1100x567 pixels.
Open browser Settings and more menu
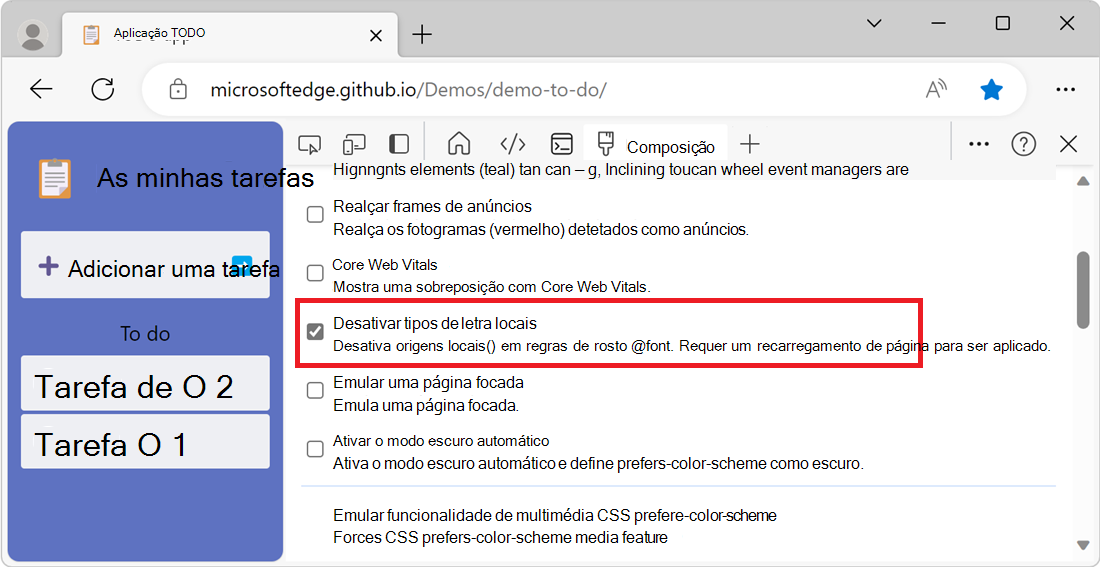pos(1065,89)
